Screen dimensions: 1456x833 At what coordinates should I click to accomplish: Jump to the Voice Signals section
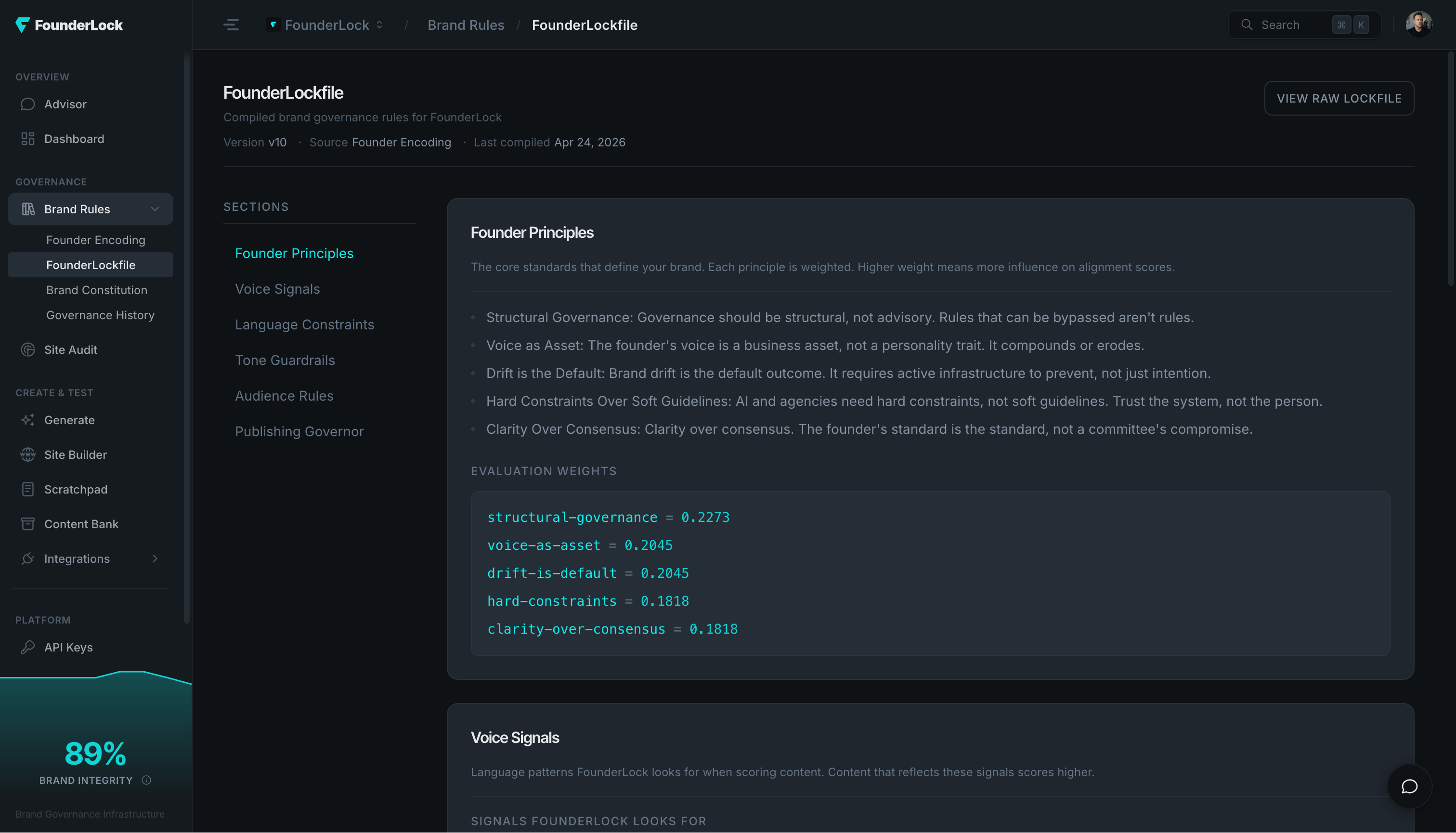pyautogui.click(x=277, y=289)
